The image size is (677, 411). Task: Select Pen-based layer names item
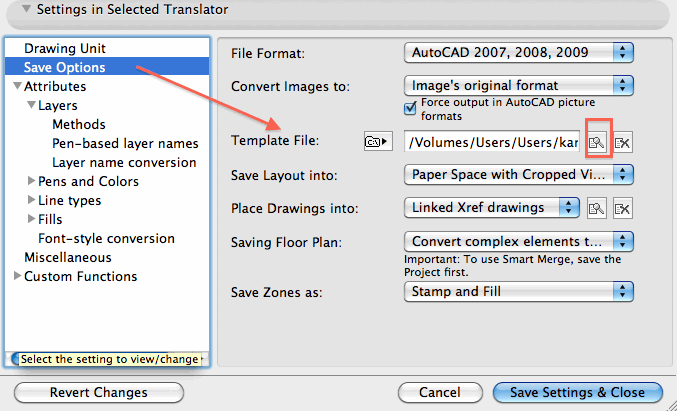click(x=125, y=143)
